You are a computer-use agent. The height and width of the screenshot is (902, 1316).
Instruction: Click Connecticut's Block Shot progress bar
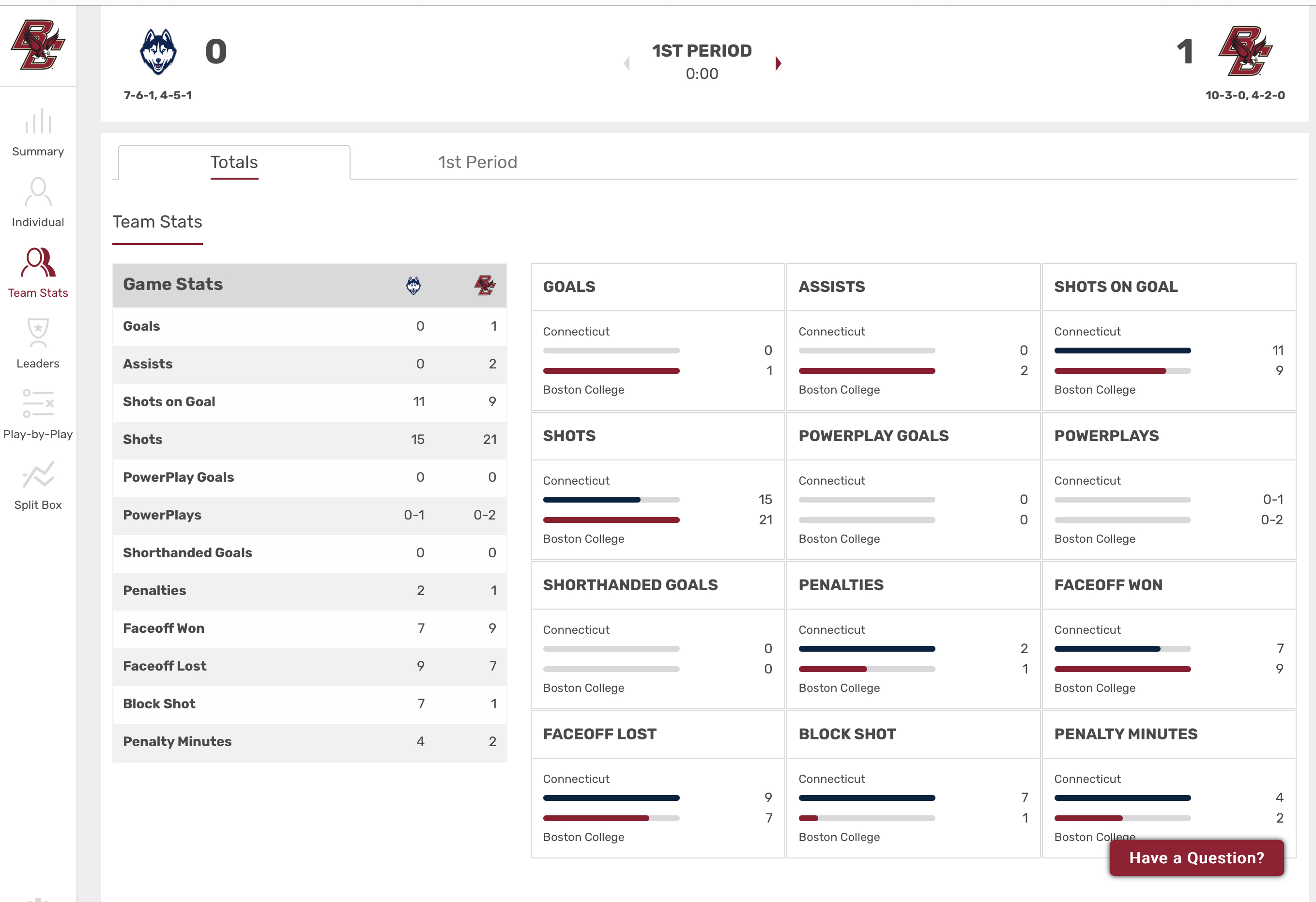point(866,798)
